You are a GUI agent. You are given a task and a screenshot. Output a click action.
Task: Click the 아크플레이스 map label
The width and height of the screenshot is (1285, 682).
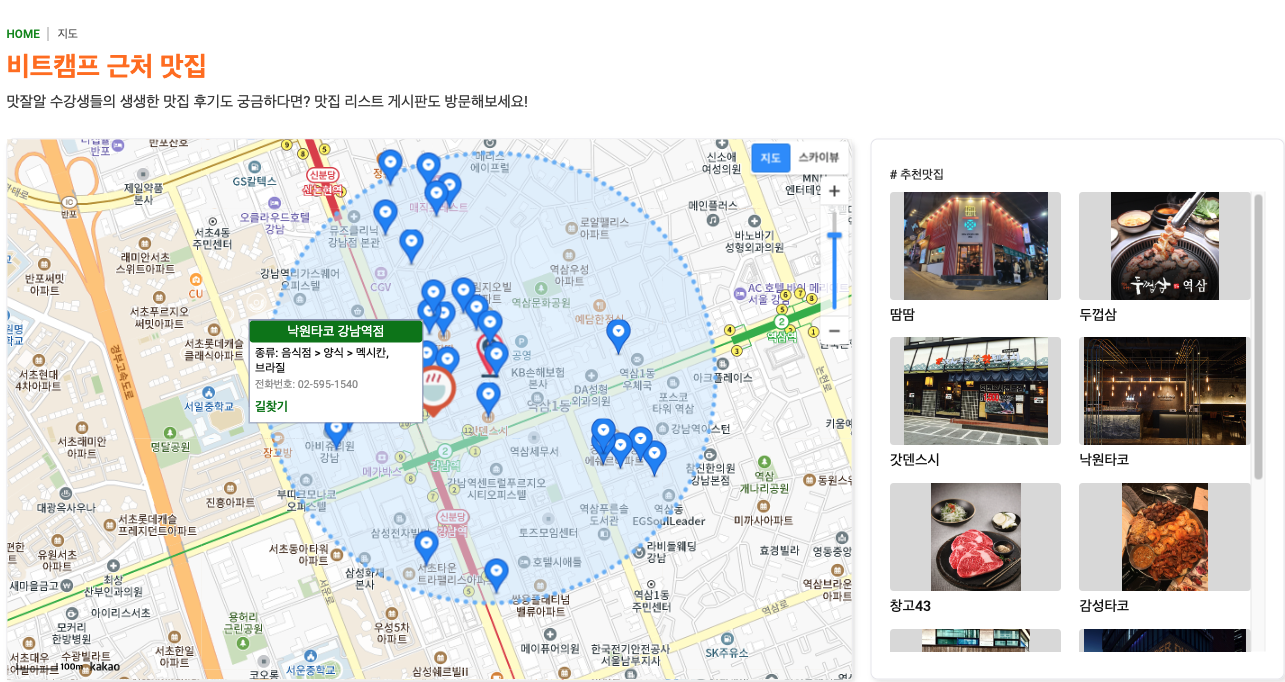tap(722, 378)
